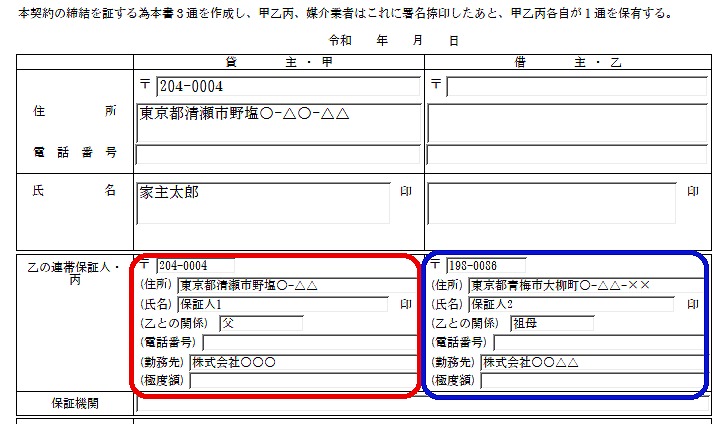The width and height of the screenshot is (713, 424).
Task: Click the name field containing 保証人1
Action: click(x=282, y=304)
